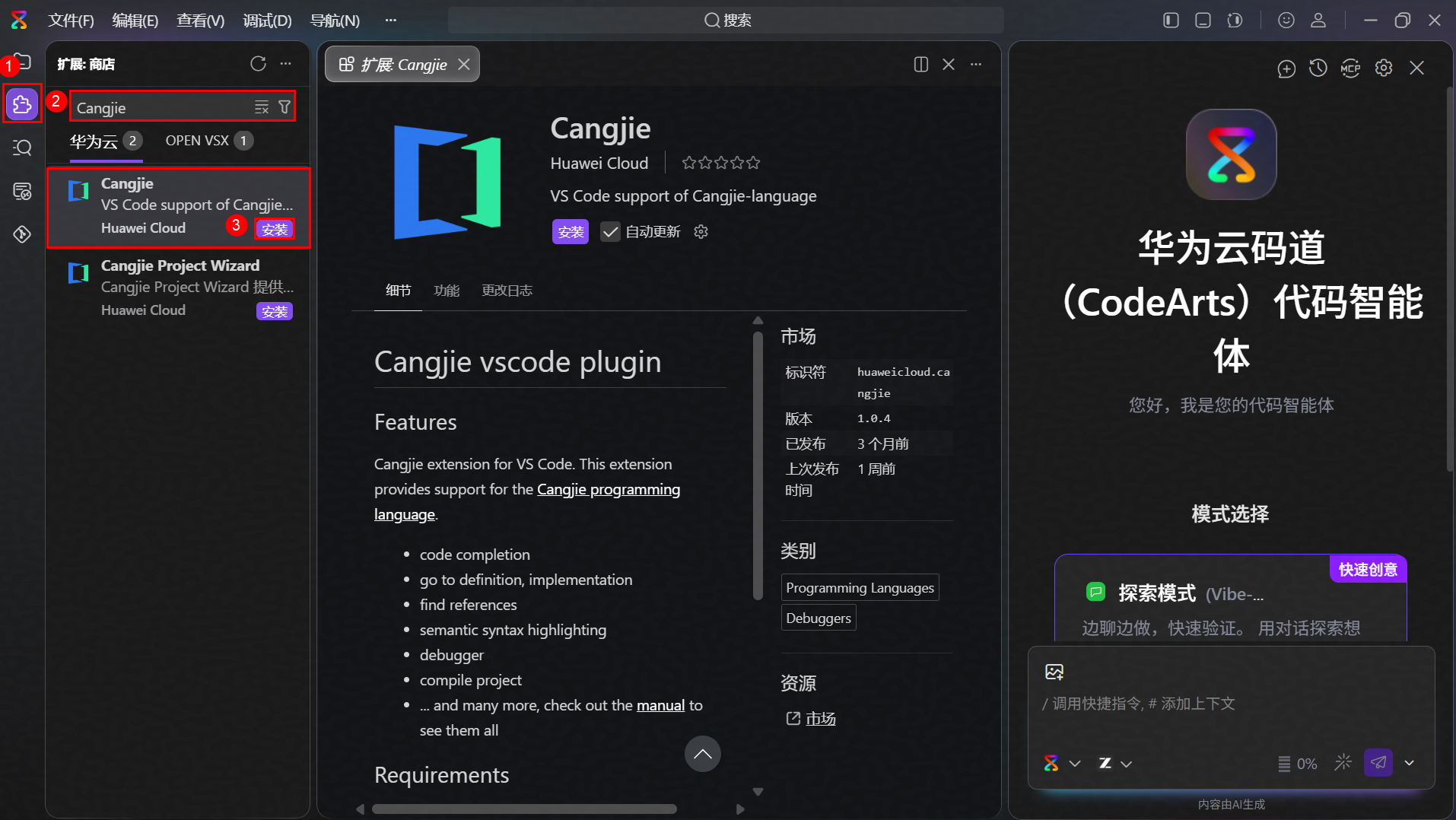Open the feedback smiley icon
The width and height of the screenshot is (1456, 820).
pyautogui.click(x=1286, y=21)
